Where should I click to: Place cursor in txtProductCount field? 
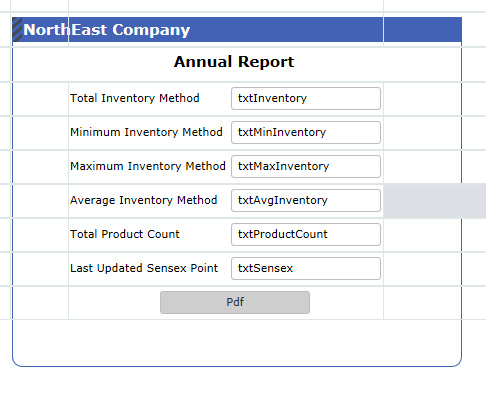point(306,234)
